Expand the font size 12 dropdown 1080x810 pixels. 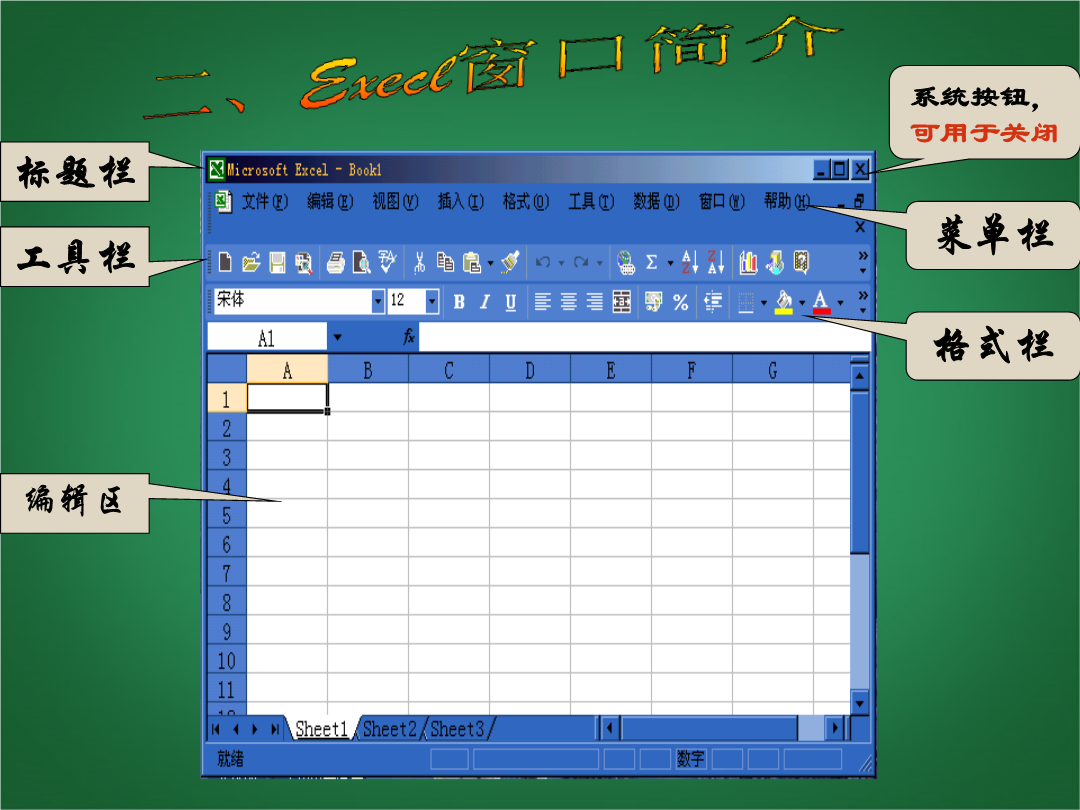tap(432, 301)
